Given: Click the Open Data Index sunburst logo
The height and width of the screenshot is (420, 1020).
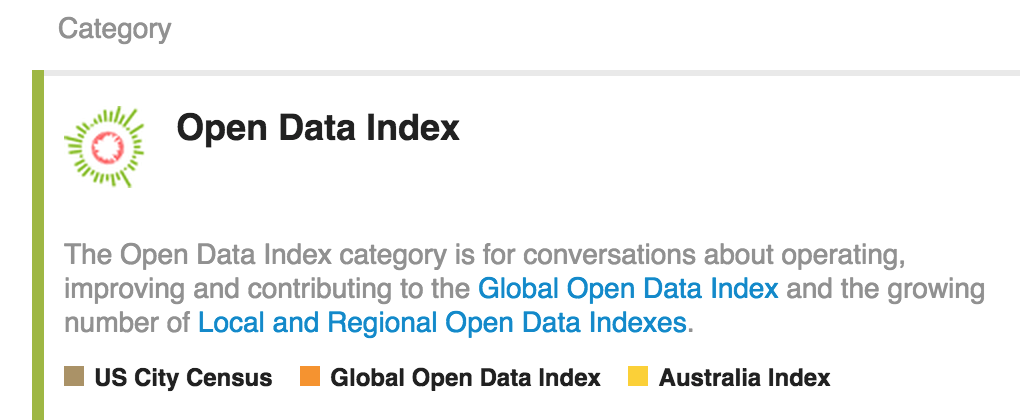Looking at the screenshot, I should 105,147.
